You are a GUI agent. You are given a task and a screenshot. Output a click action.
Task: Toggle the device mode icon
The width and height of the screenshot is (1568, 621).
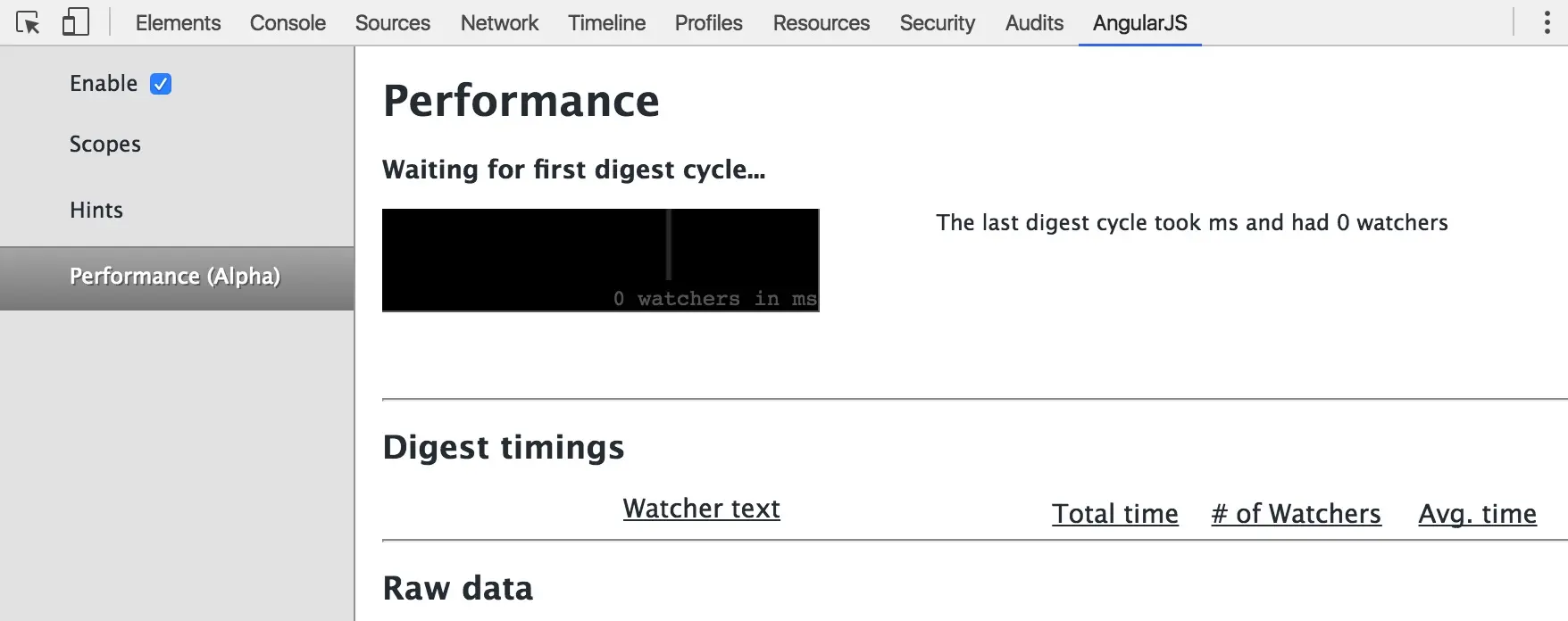coord(76,22)
